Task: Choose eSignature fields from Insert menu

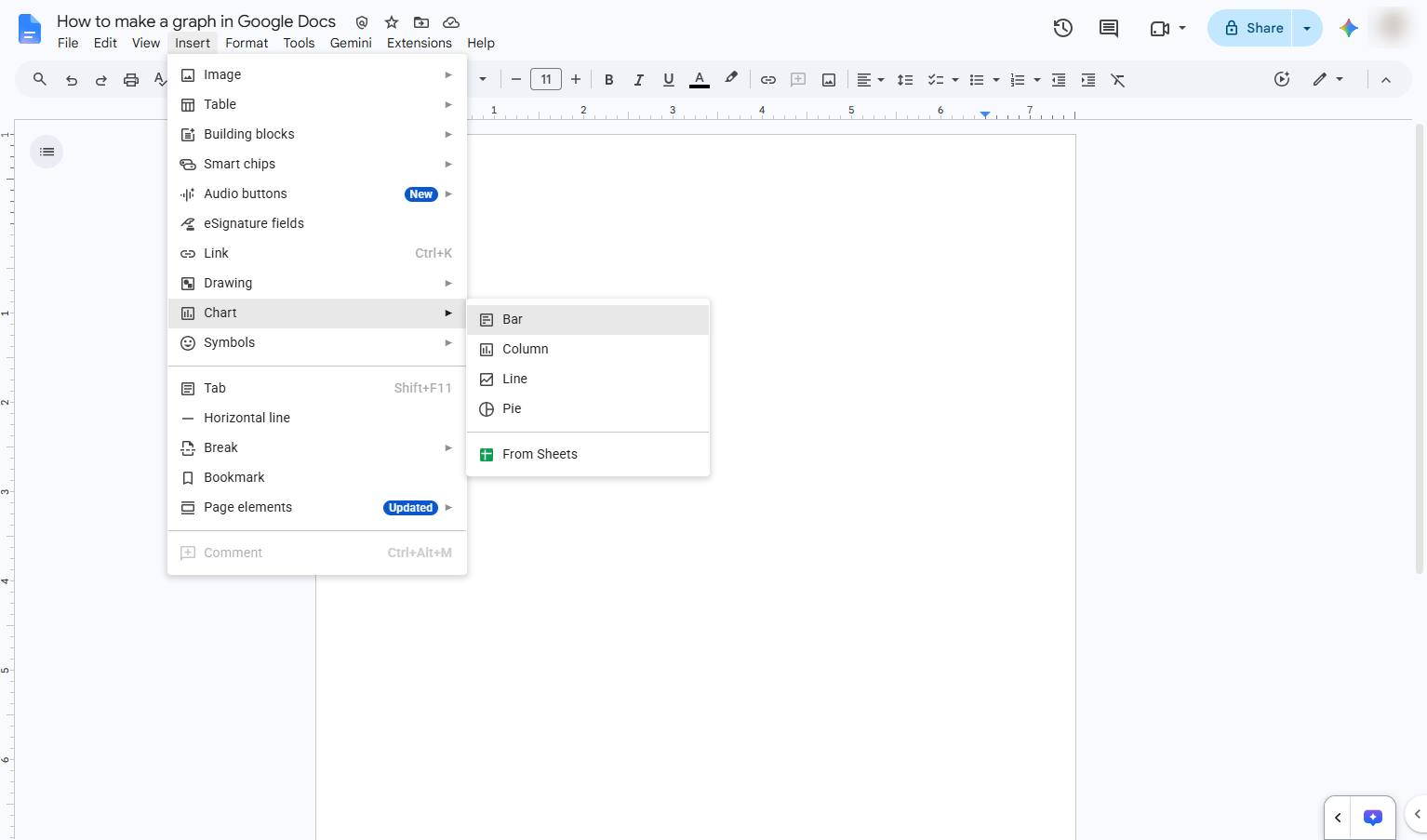Action: click(317, 223)
